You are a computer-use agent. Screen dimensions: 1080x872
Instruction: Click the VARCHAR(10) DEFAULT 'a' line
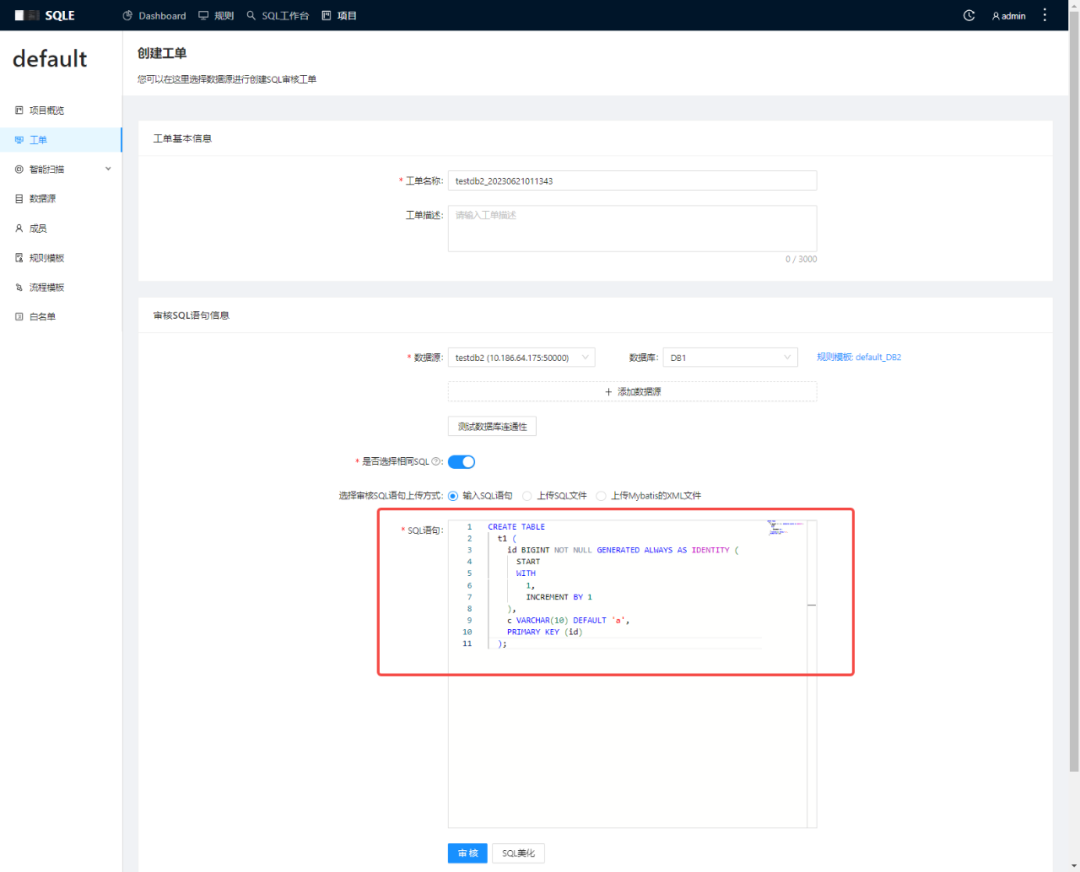pyautogui.click(x=569, y=620)
